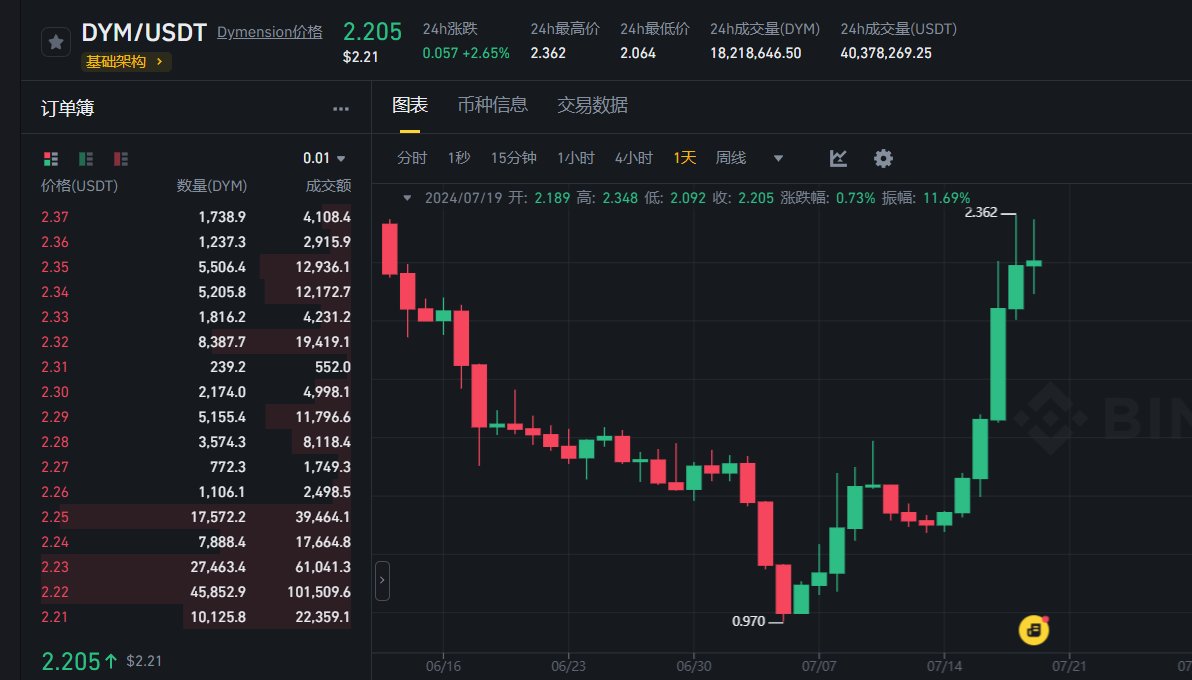Click the 07/14 date on time axis
The width and height of the screenshot is (1192, 680).
coord(944,666)
